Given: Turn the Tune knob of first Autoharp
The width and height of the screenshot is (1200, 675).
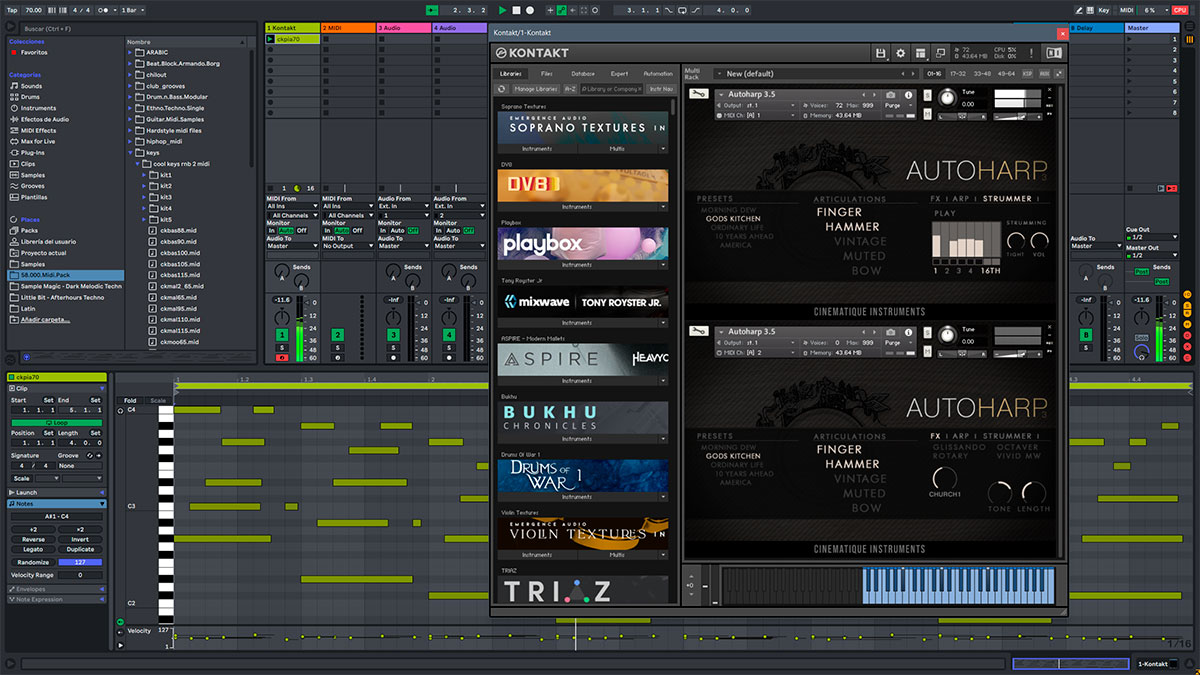Looking at the screenshot, I should coord(947,98).
